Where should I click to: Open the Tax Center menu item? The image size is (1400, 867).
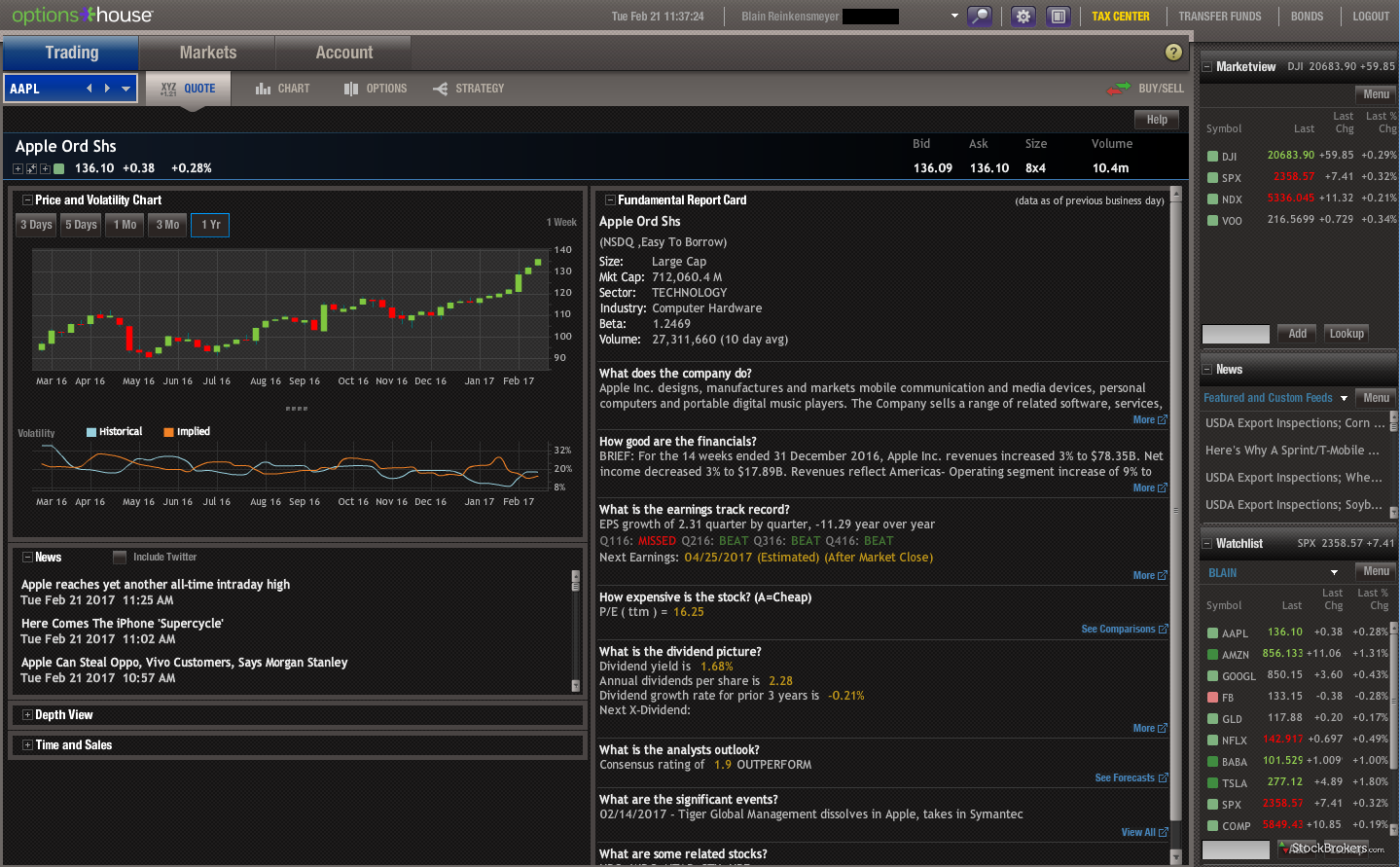pos(1120,17)
